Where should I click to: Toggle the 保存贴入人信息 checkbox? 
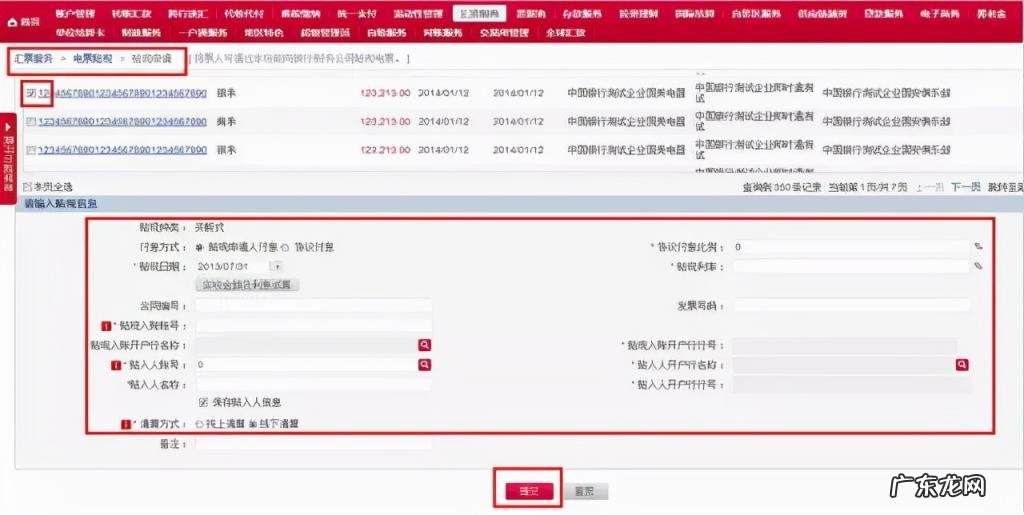click(x=203, y=403)
